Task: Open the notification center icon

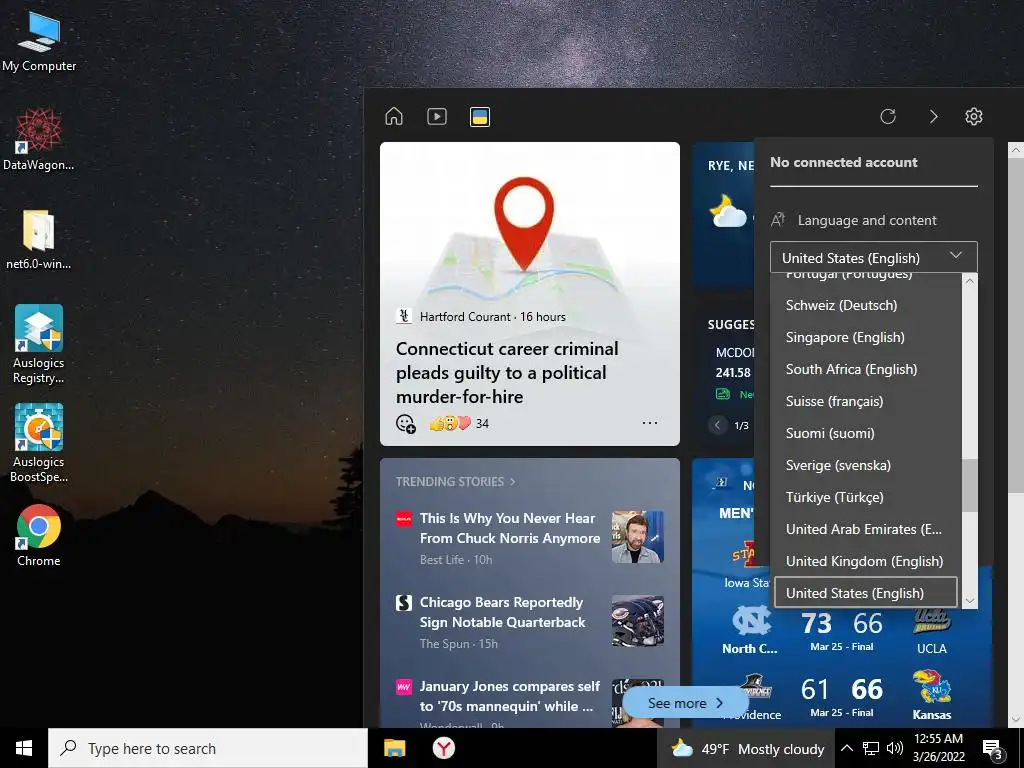Action: (992, 748)
